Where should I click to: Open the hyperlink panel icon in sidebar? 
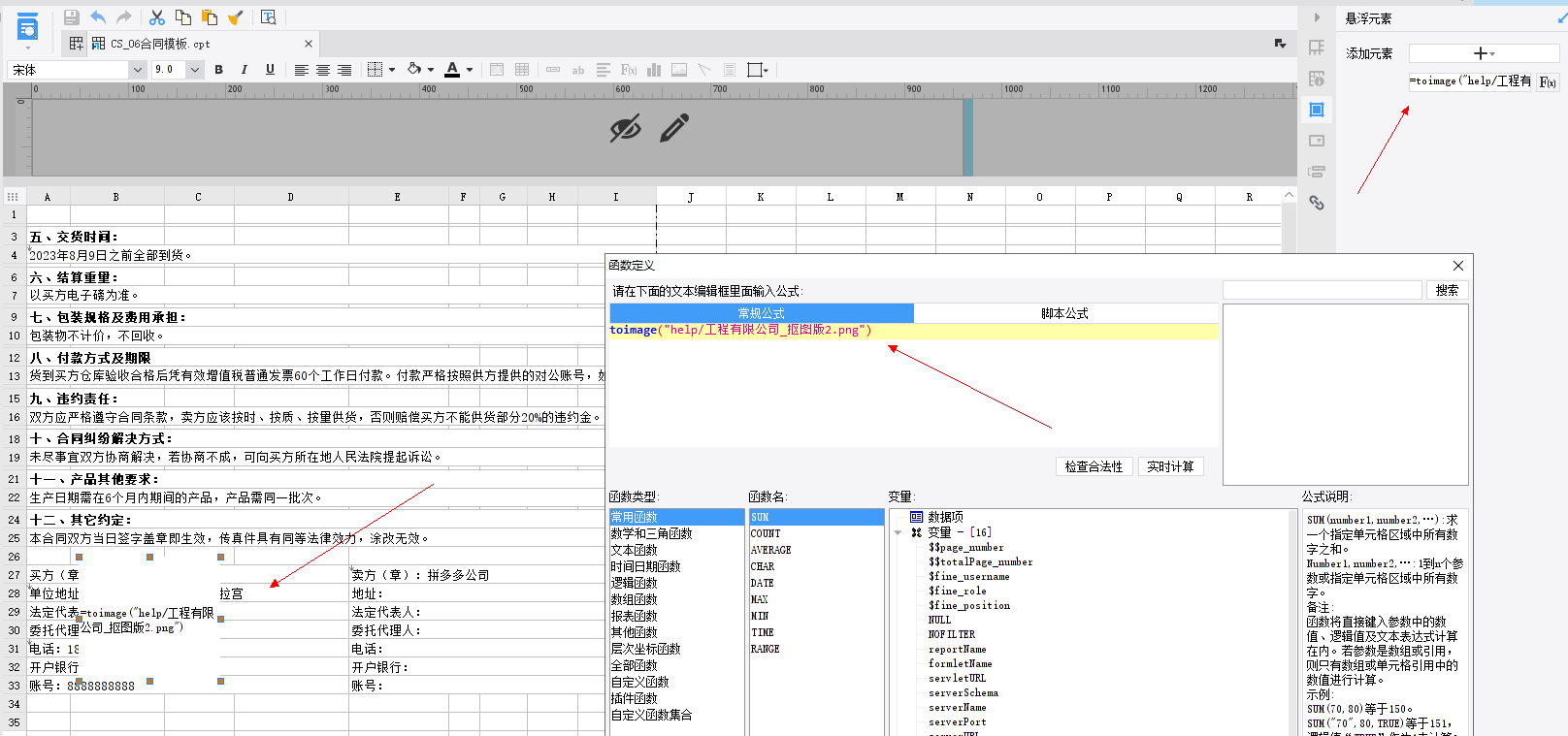click(x=1317, y=203)
